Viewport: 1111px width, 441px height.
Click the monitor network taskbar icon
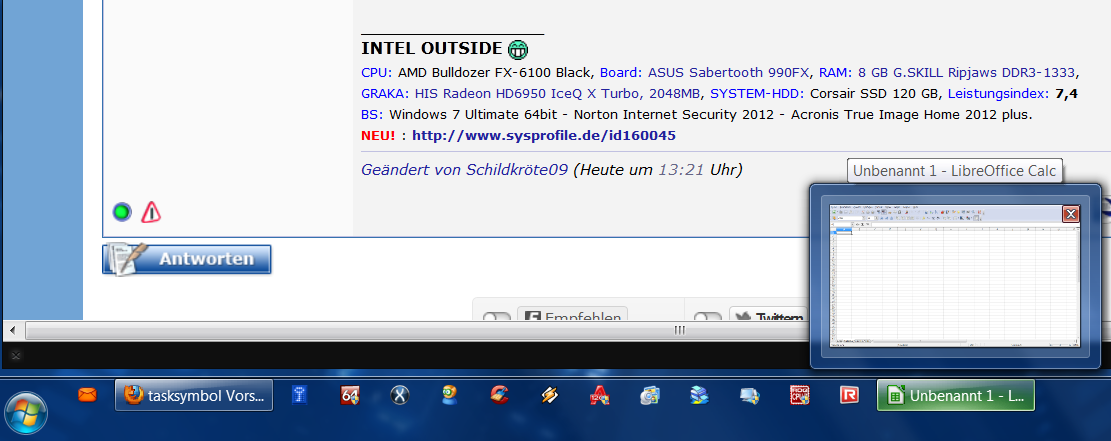pyautogui.click(x=749, y=396)
